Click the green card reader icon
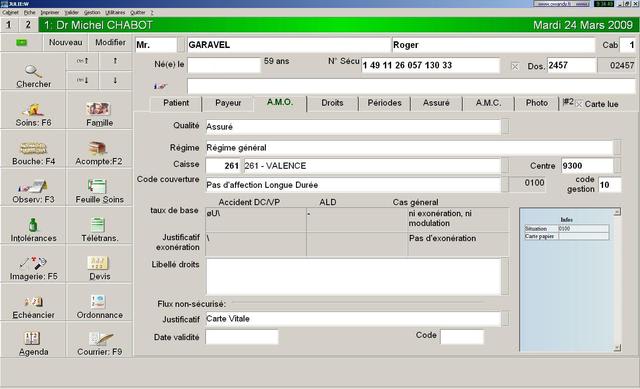Viewport: 640px width, 389px height. (x=22, y=42)
